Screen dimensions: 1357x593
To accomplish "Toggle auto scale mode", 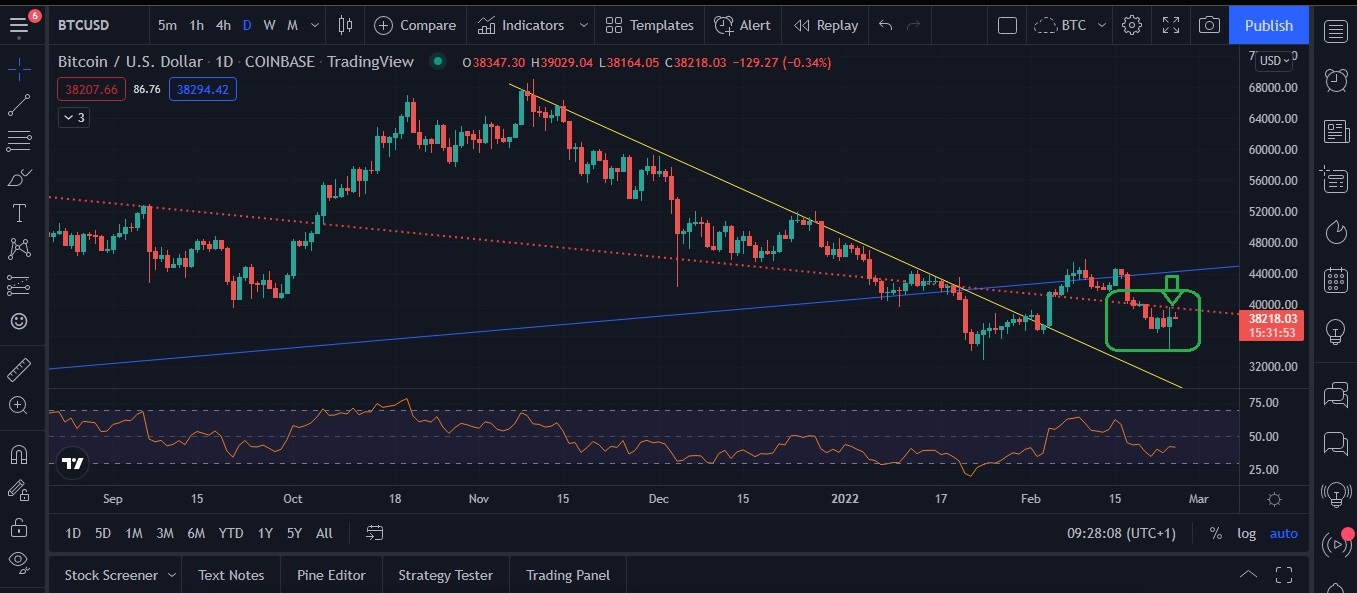I will tap(1284, 533).
